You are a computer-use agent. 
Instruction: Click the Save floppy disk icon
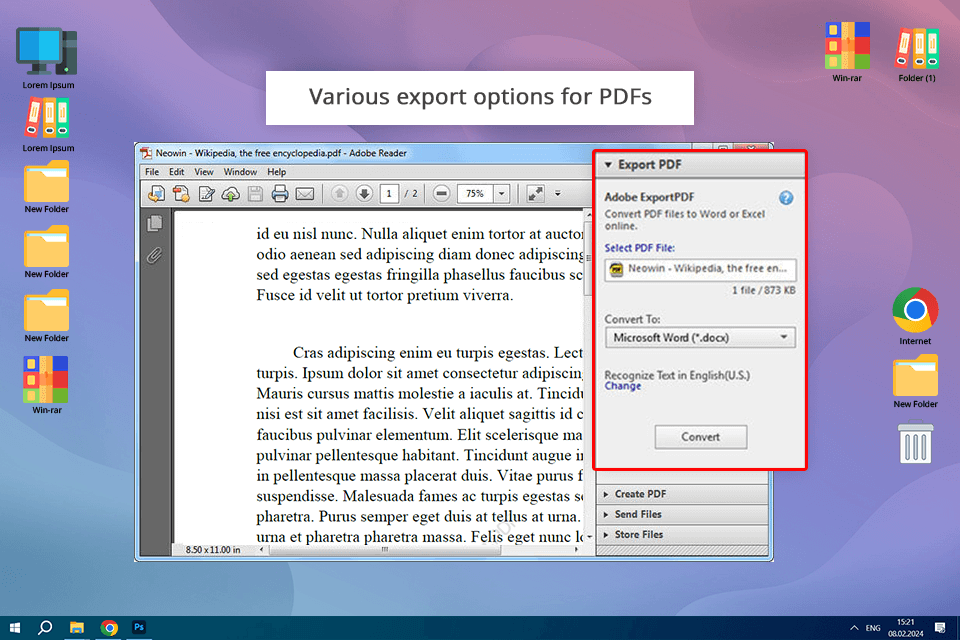coord(255,194)
